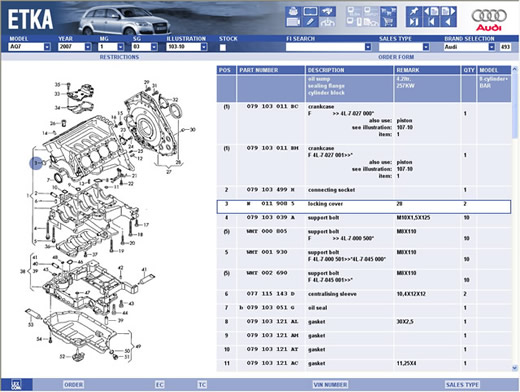Click the print icon in toolbar
This screenshot has width=520, height=392.
293,12
